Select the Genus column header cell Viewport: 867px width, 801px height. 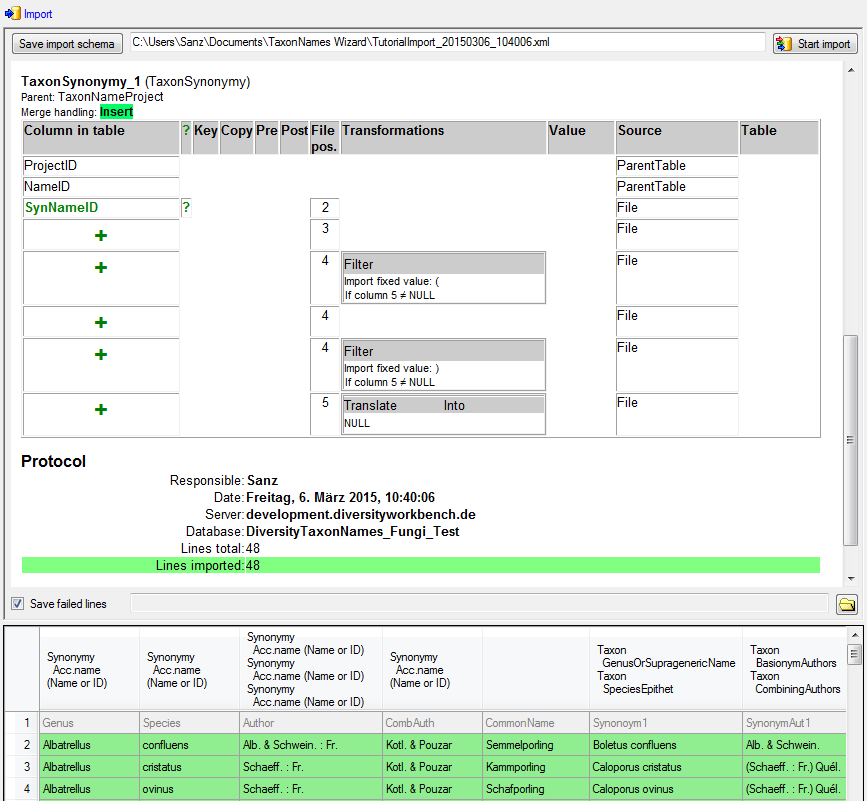tap(89, 723)
